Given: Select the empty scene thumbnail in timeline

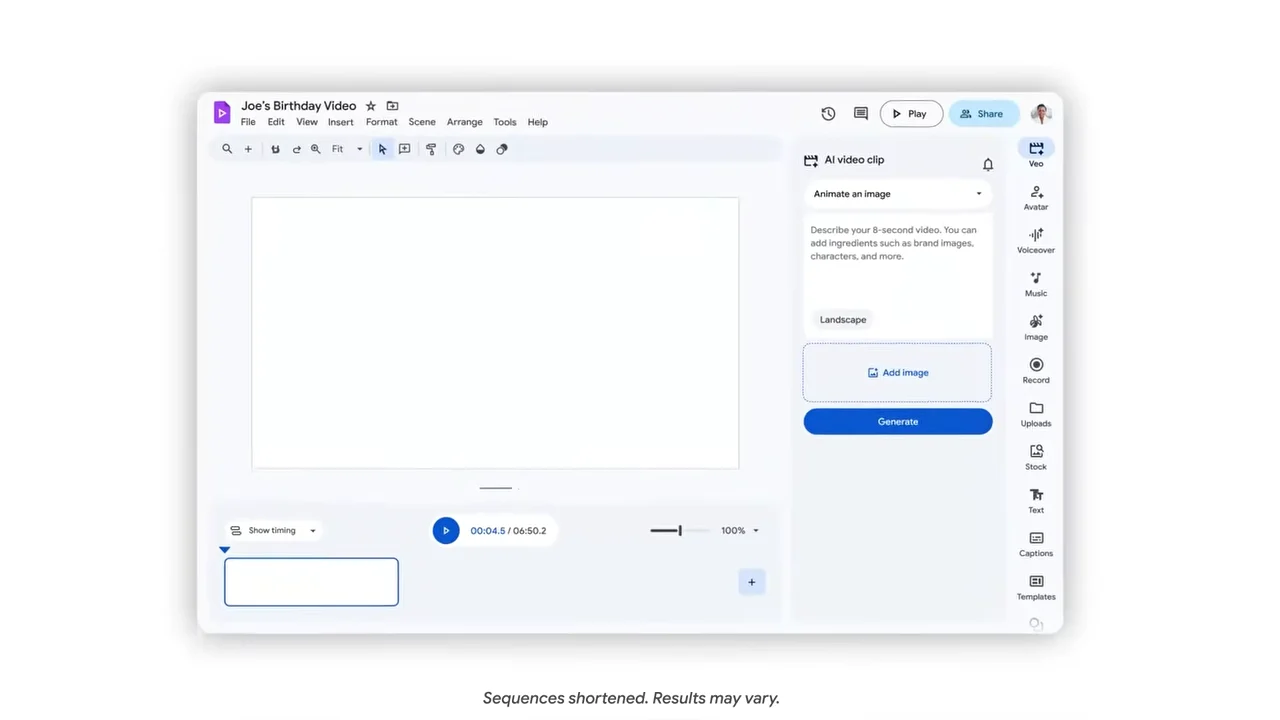Looking at the screenshot, I should click(x=311, y=582).
